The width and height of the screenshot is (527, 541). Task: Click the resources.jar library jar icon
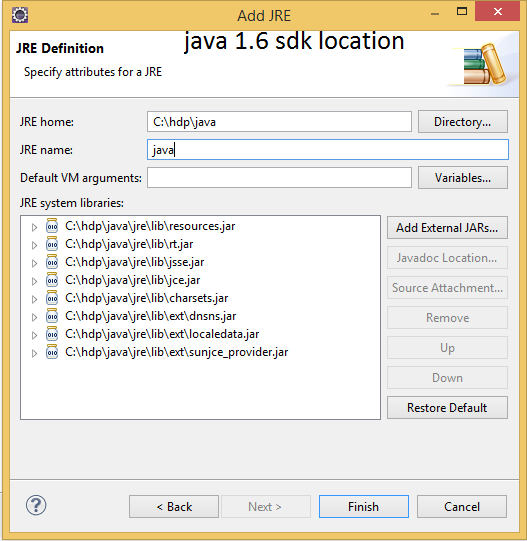click(x=52, y=226)
